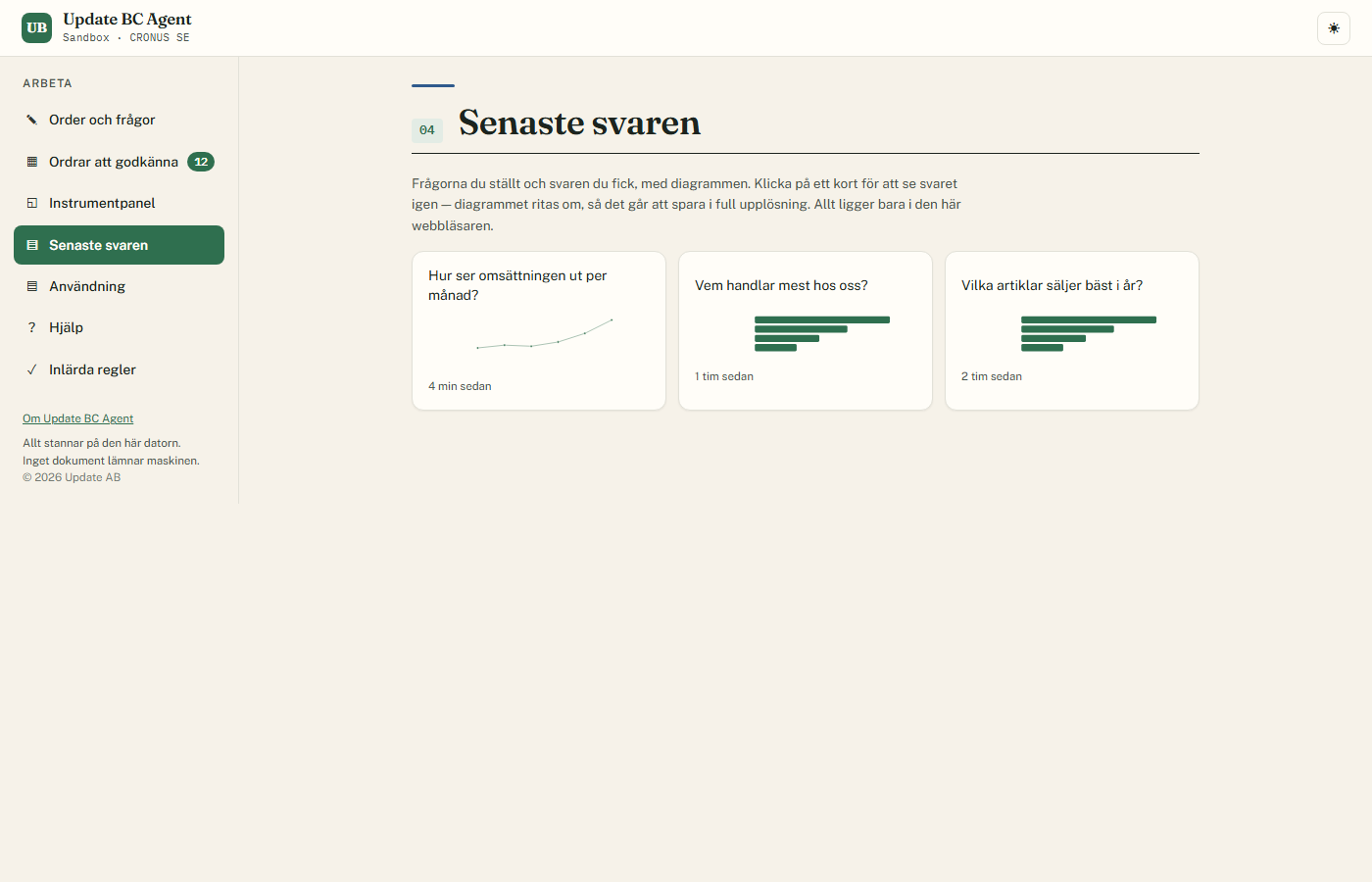Open the Om Update BC Agent link
The height and width of the screenshot is (882, 1372).
(77, 418)
